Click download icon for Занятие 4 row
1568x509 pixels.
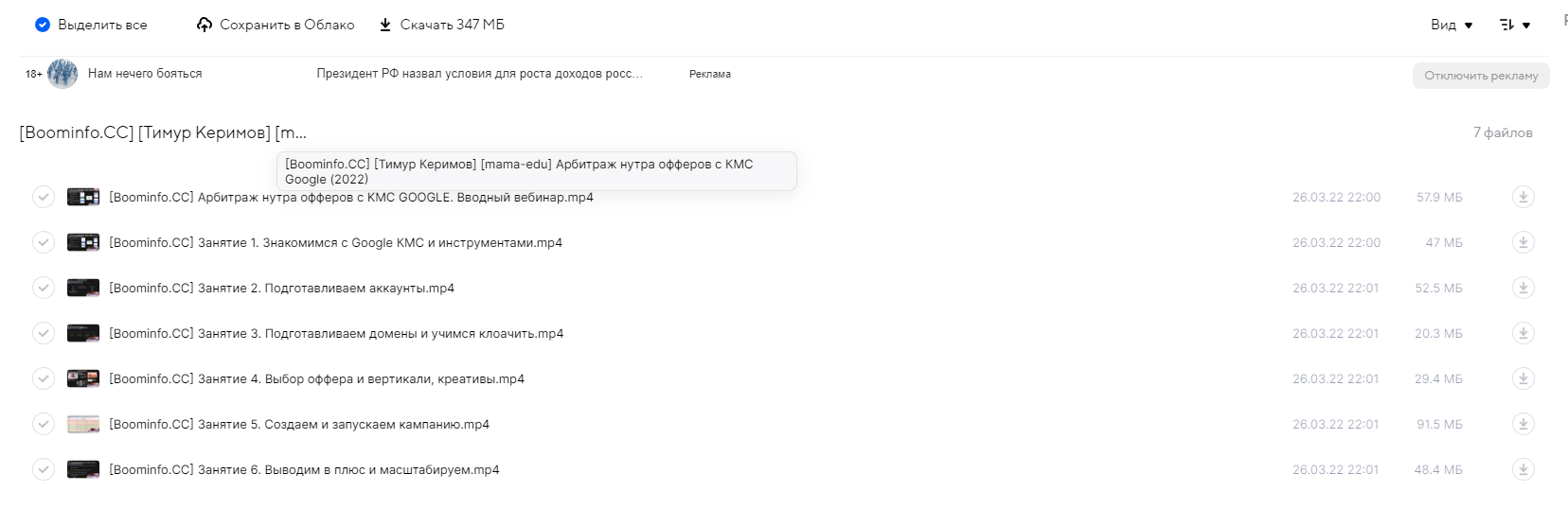(x=1523, y=378)
